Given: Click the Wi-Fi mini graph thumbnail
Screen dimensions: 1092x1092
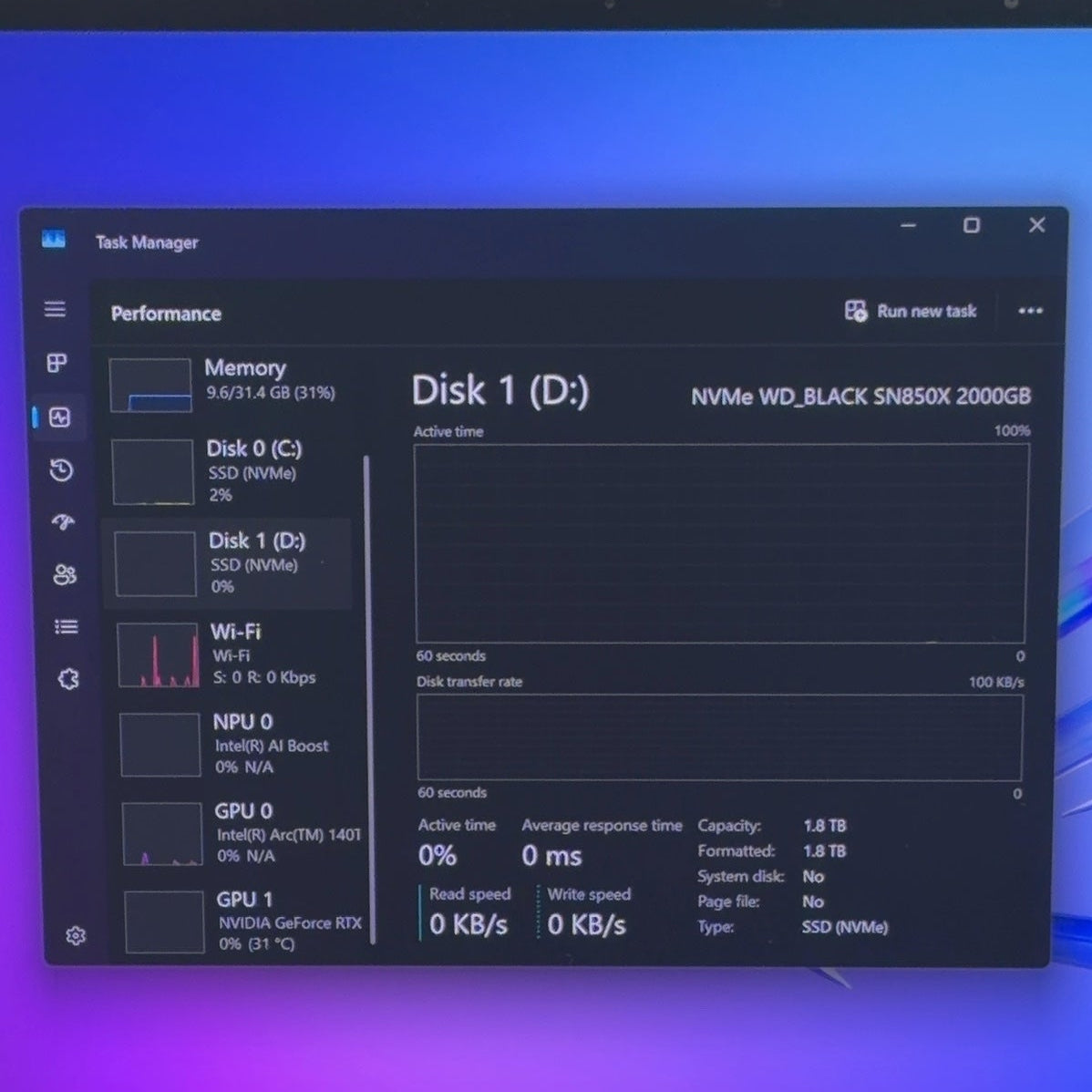Looking at the screenshot, I should pos(158,654).
